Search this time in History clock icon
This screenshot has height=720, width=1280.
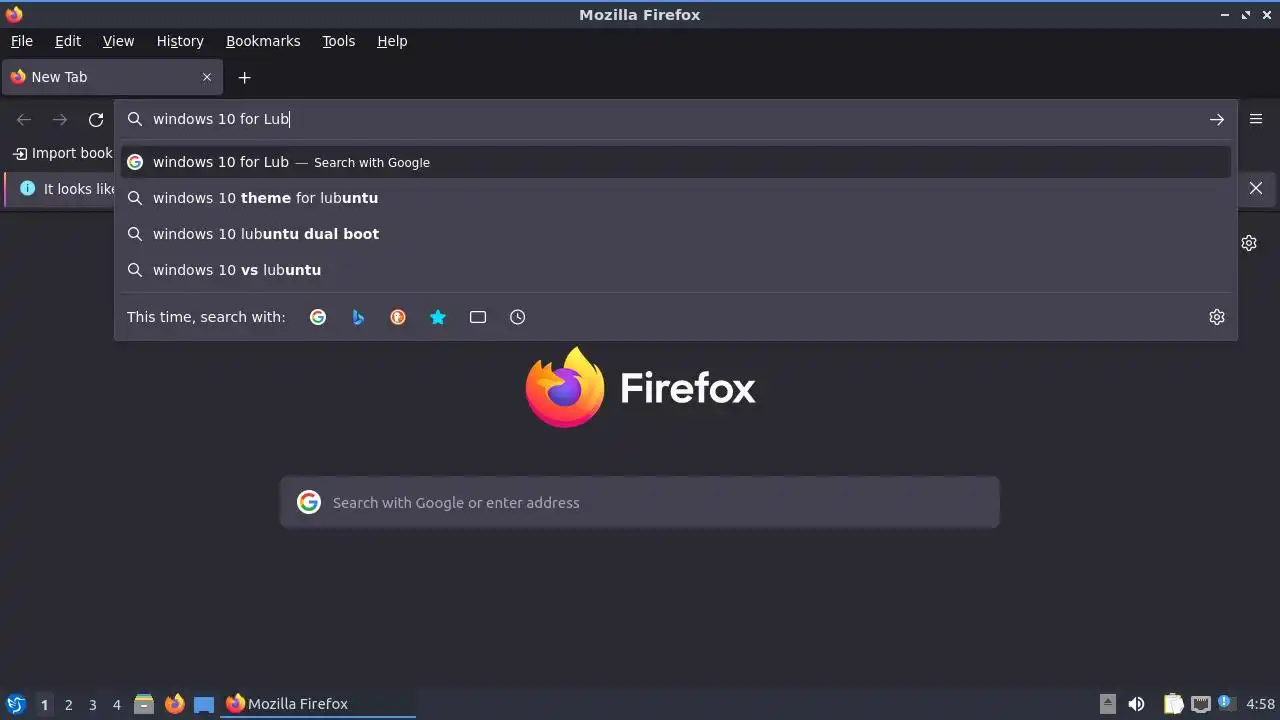coord(517,317)
